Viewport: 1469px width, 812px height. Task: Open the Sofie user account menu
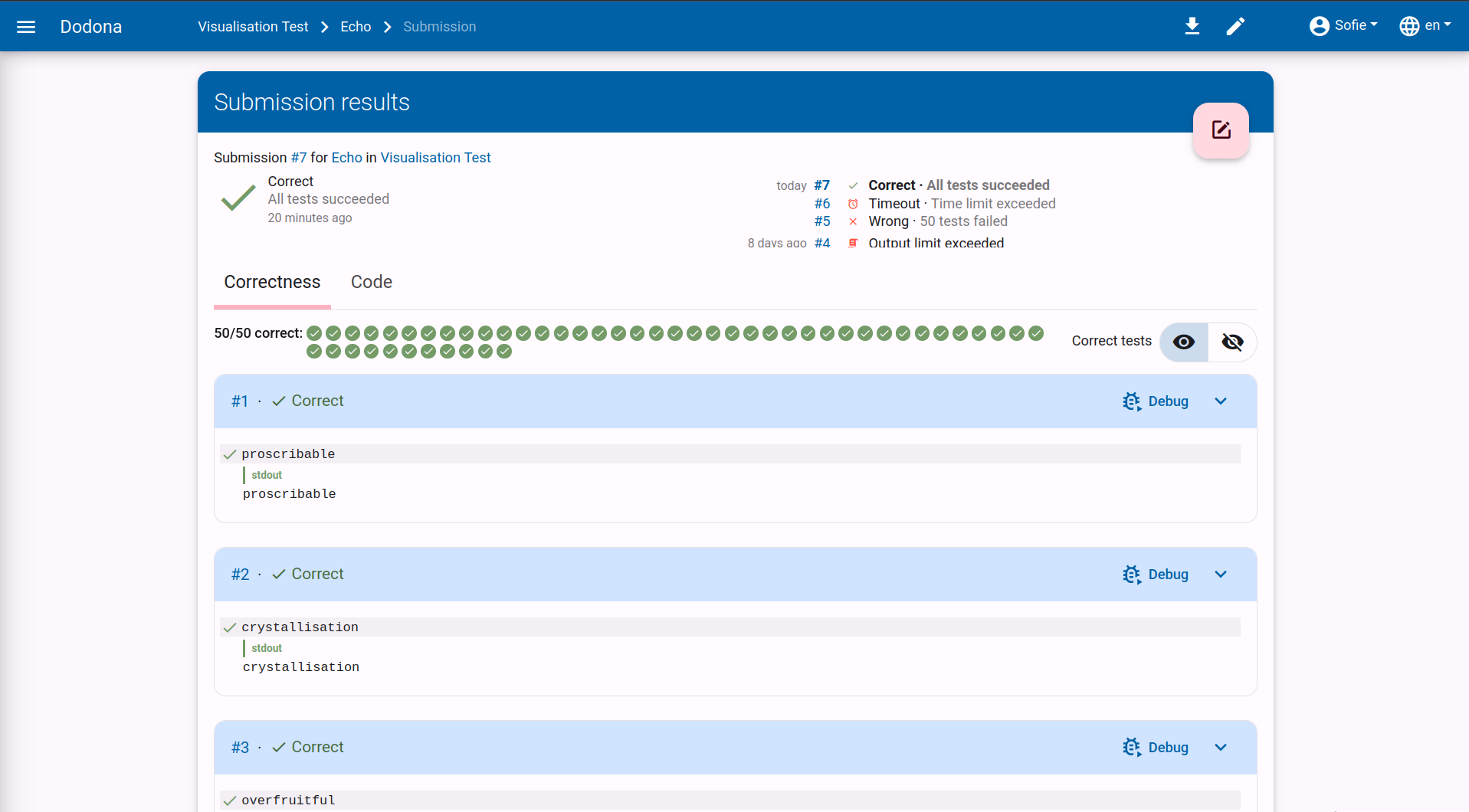coord(1343,26)
